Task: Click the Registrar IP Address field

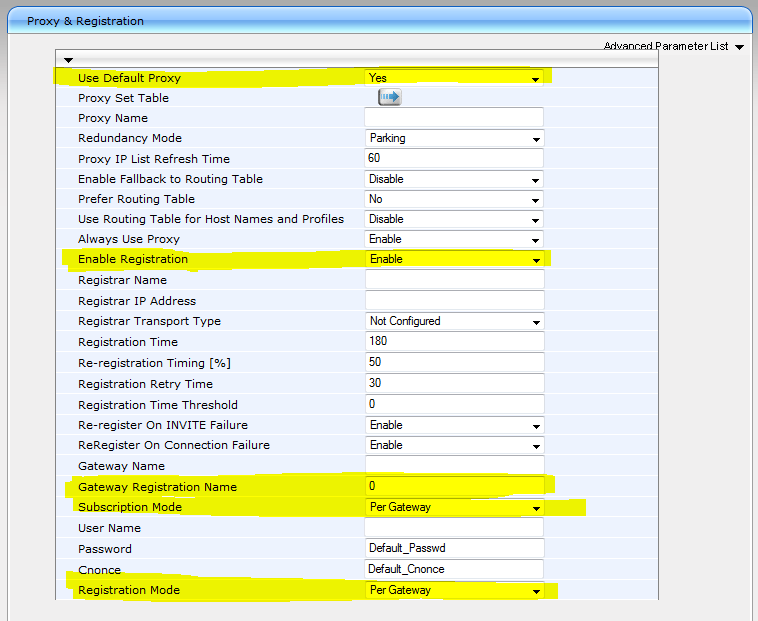Action: (x=455, y=301)
